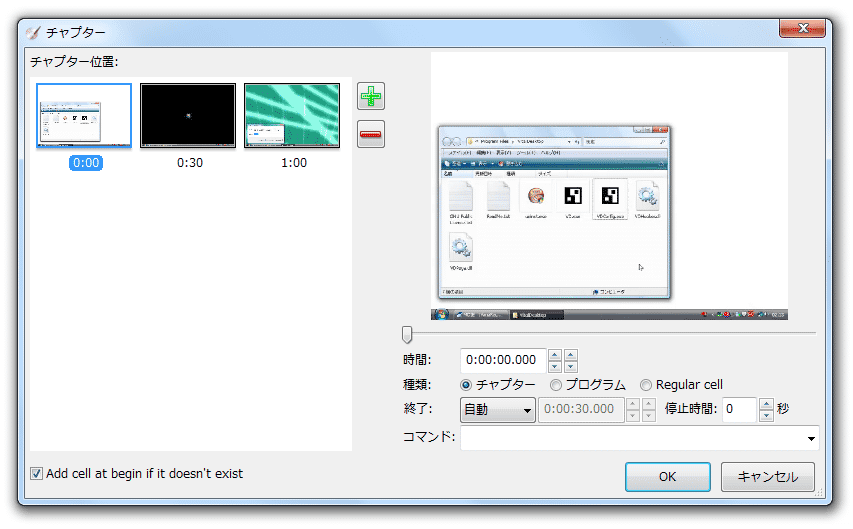Select the チャプター radio button
The width and height of the screenshot is (853, 529).
pyautogui.click(x=466, y=385)
